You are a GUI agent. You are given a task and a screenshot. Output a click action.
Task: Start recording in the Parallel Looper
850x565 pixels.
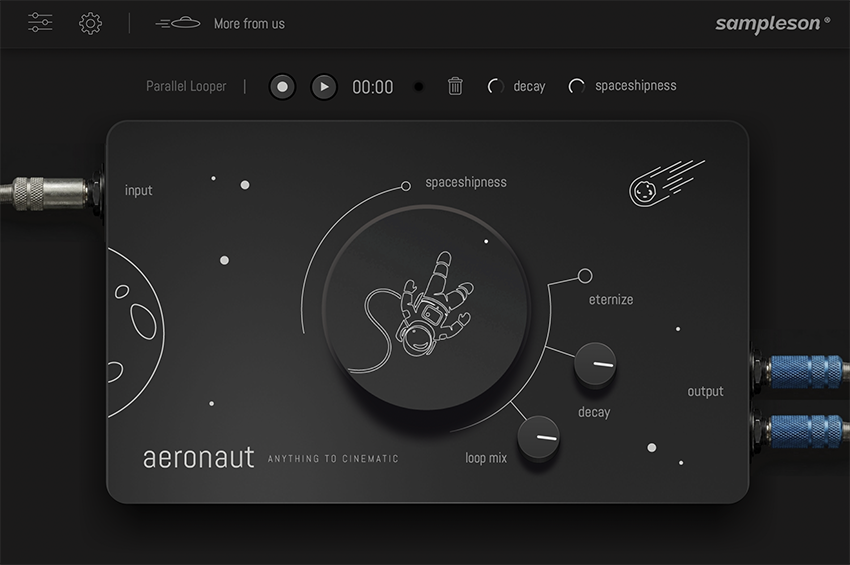coord(282,87)
